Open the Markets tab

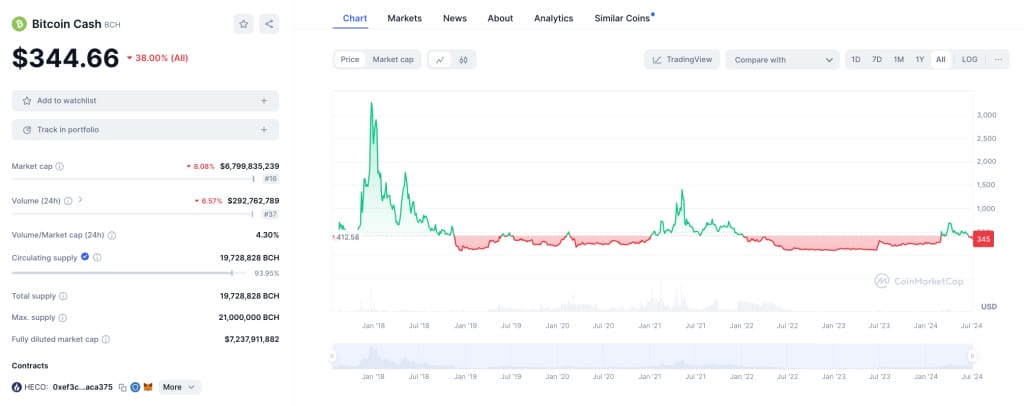(x=405, y=18)
